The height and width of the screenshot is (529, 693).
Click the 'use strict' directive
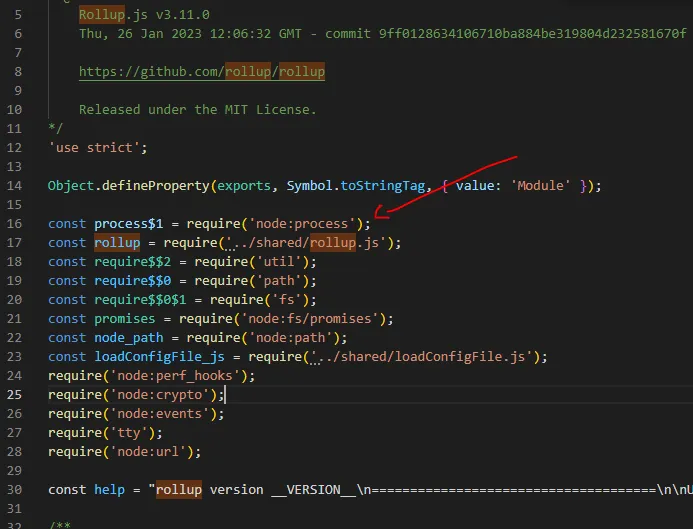pos(94,148)
